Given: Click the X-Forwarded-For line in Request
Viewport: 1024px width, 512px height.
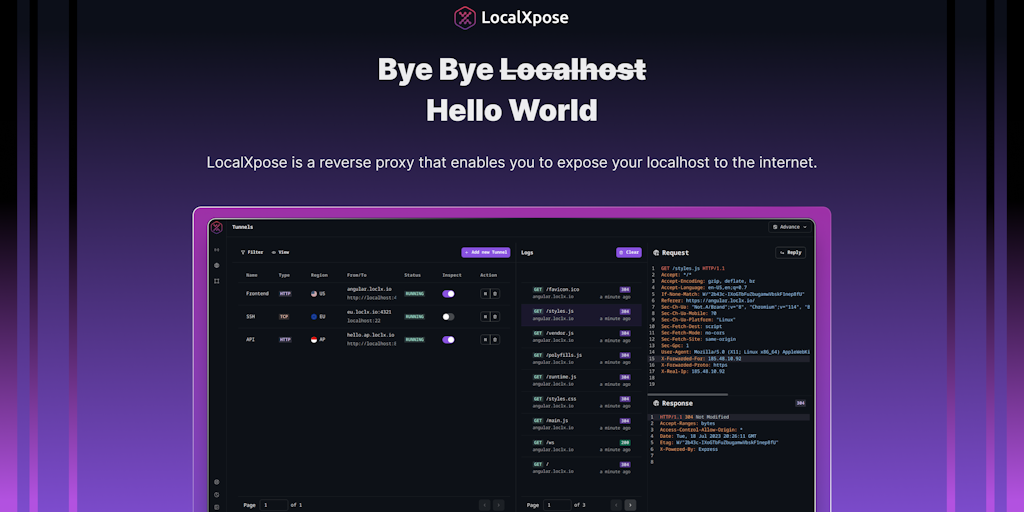Looking at the screenshot, I should 728,359.
